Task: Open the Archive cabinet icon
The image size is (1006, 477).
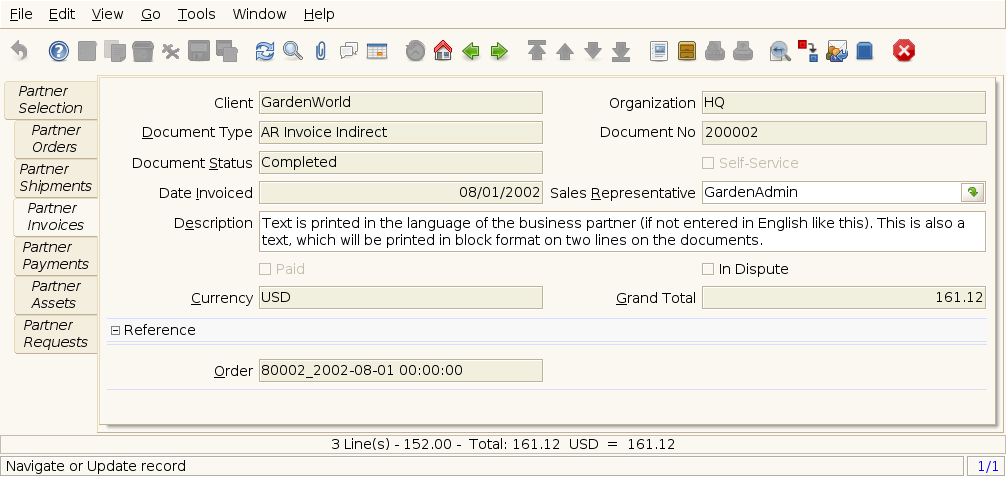Action: point(686,51)
